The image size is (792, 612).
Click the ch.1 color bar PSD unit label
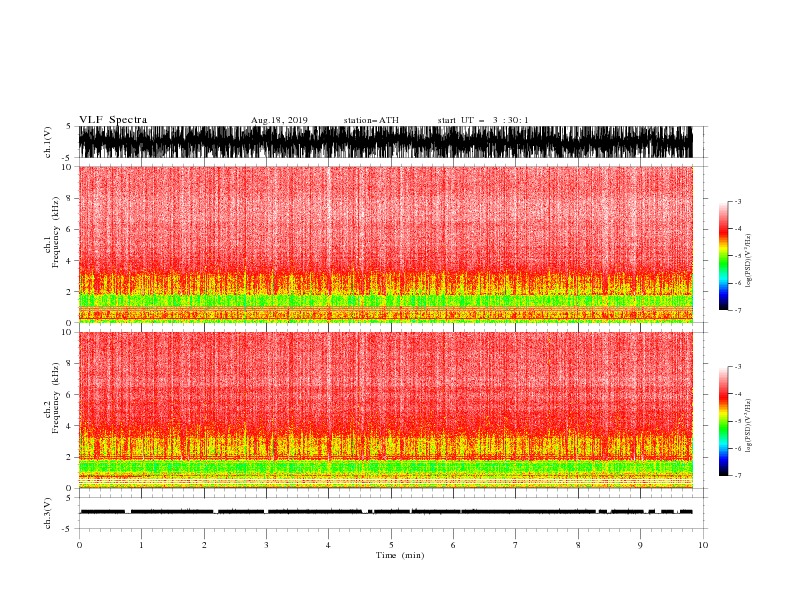(749, 261)
